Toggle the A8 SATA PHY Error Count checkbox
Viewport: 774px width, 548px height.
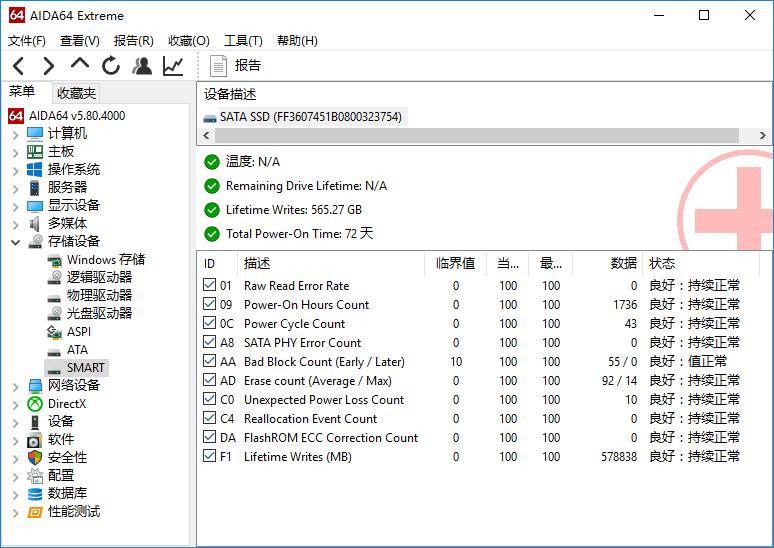[x=209, y=342]
